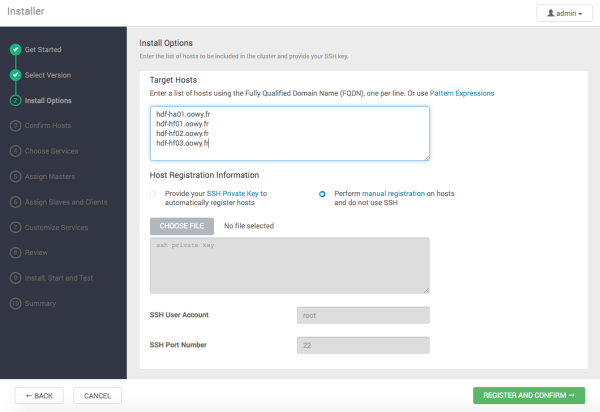Click the green checkmark beside Select Version
Viewport: 600px width, 412px height.
15,75
